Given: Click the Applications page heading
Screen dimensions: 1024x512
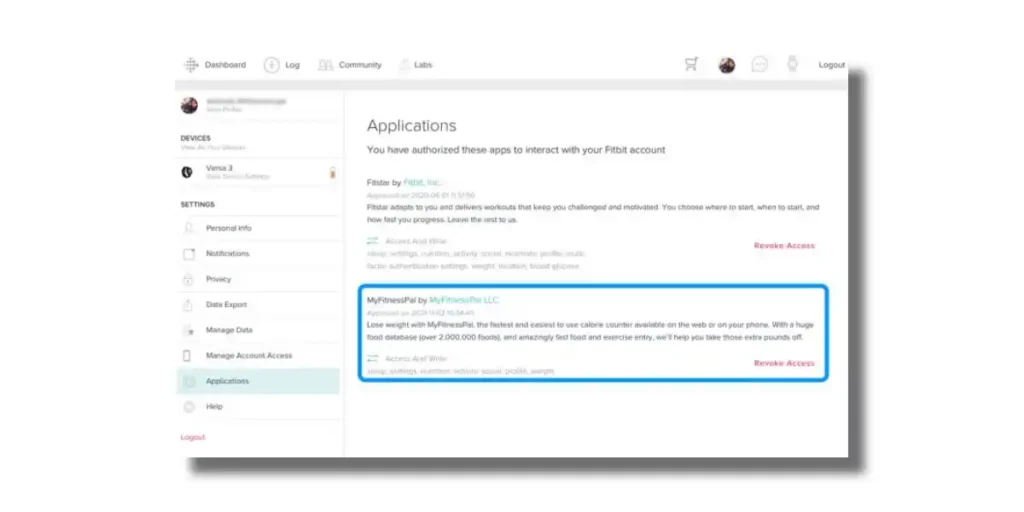Looking at the screenshot, I should tap(411, 125).
